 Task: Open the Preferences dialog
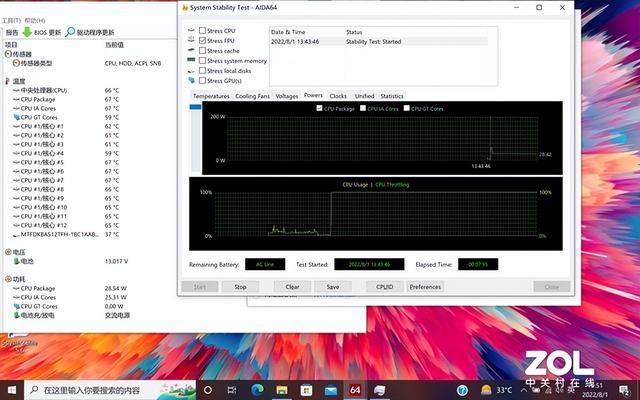click(425, 287)
